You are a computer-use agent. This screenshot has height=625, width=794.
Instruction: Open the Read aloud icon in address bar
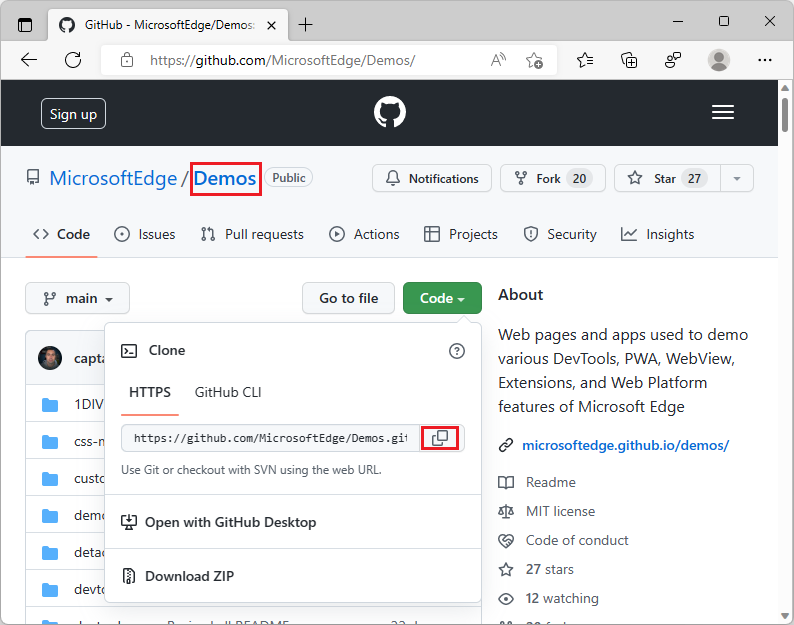[498, 60]
